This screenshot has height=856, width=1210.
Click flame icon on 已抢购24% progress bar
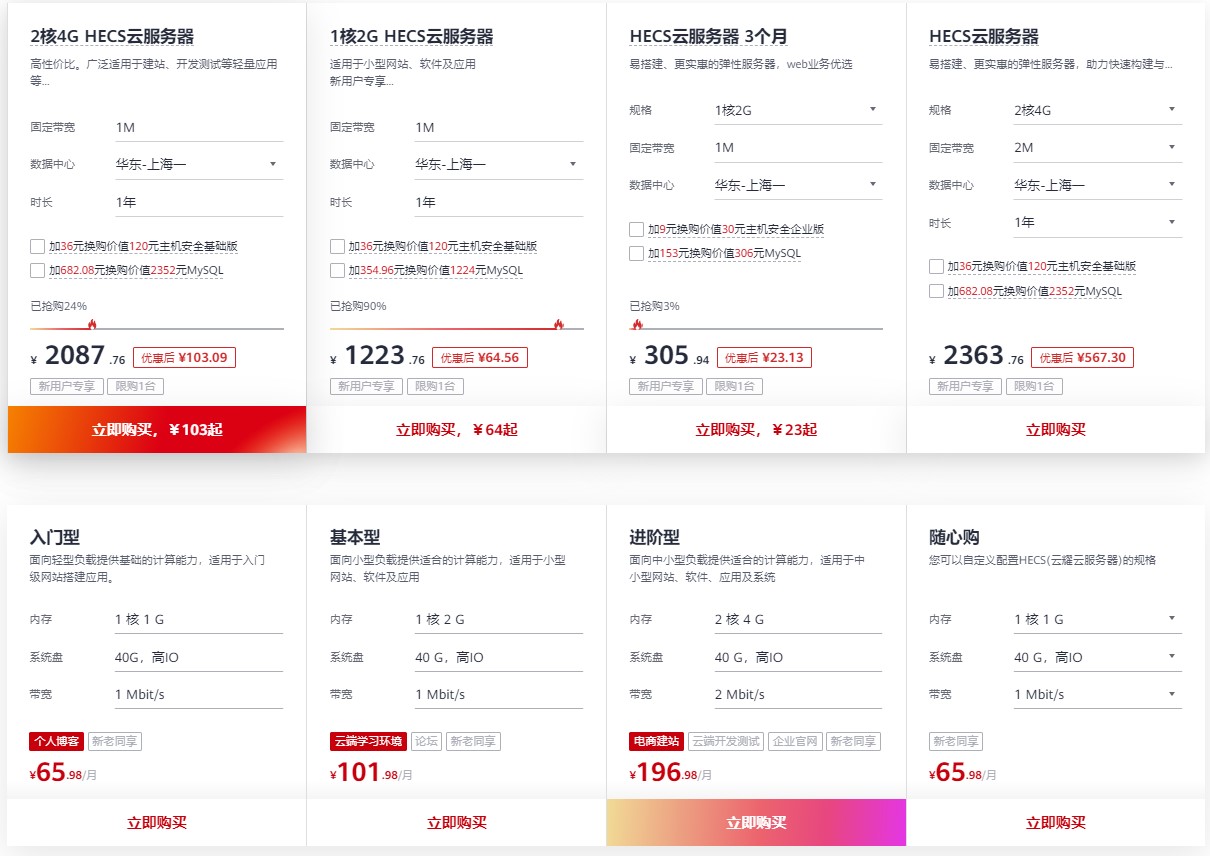pos(92,323)
